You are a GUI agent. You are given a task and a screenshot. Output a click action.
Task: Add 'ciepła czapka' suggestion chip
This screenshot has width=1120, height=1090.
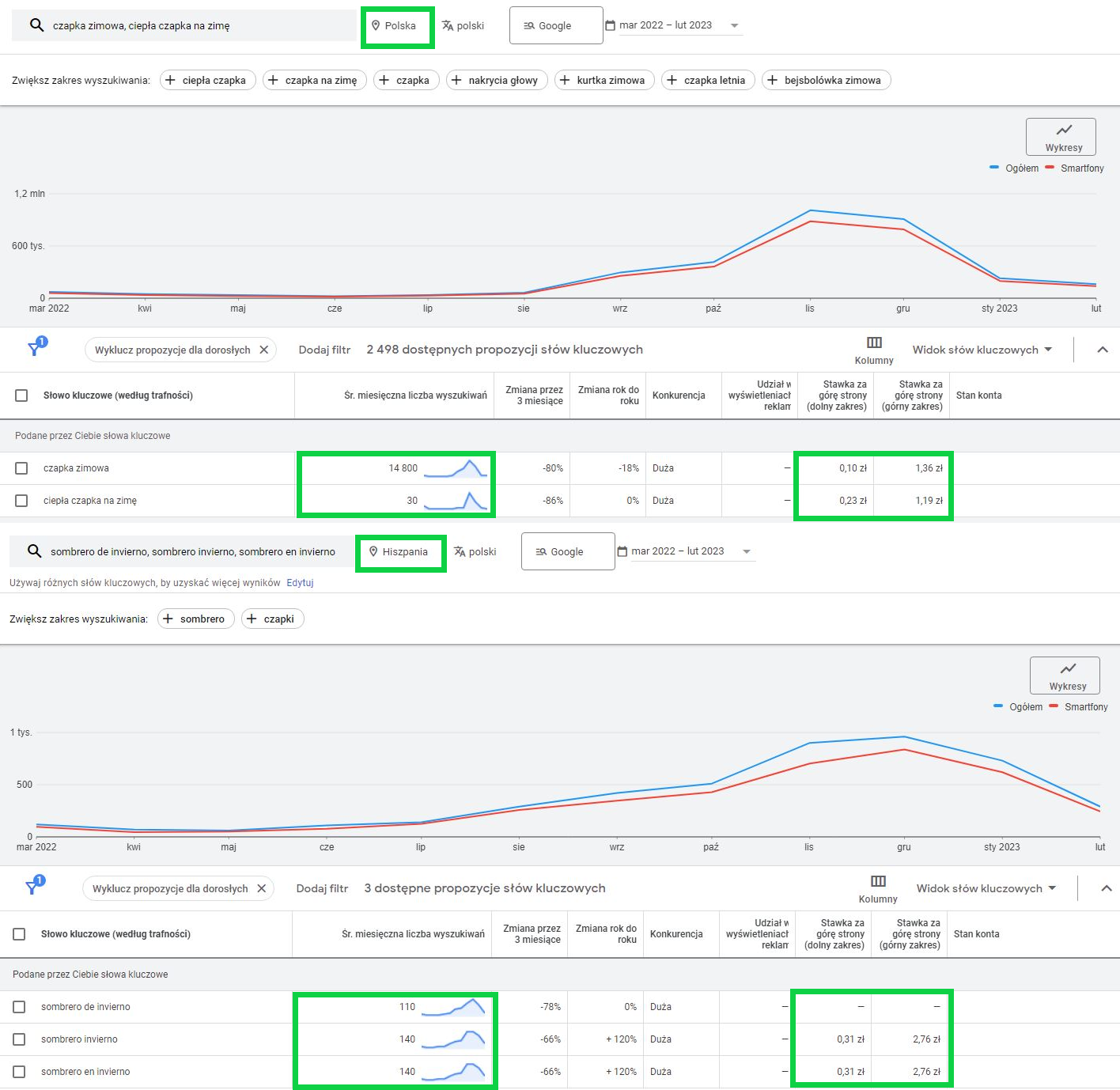pyautogui.click(x=208, y=80)
